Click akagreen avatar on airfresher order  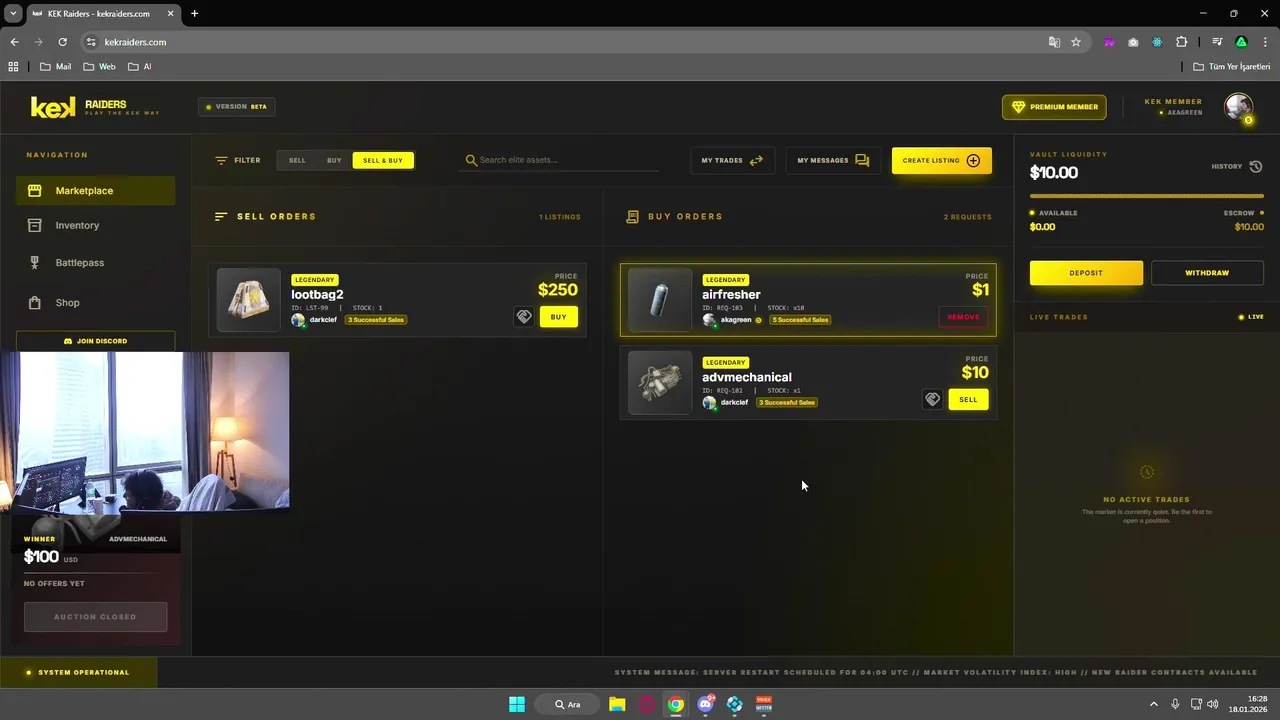[x=709, y=320]
